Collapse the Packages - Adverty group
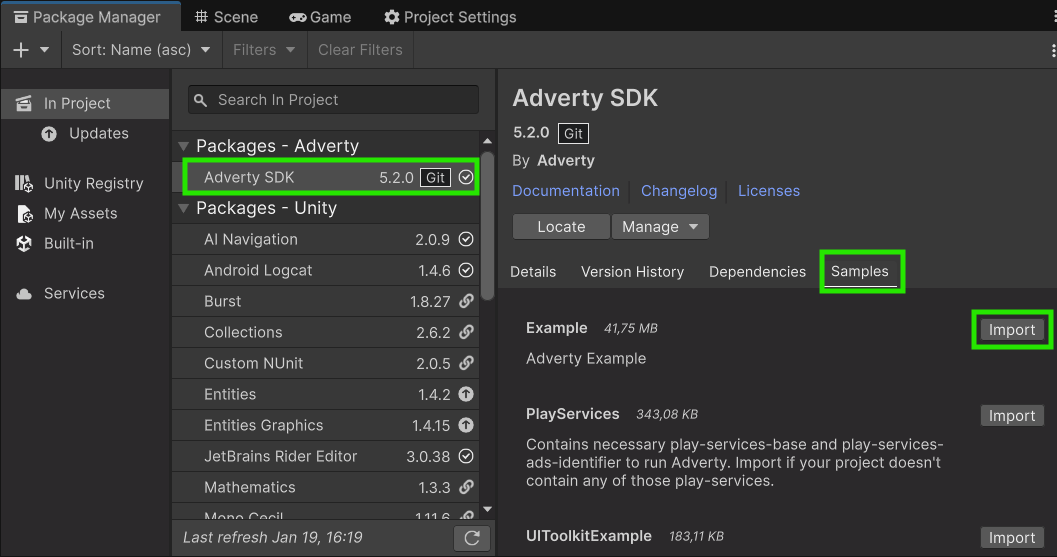 (183, 146)
